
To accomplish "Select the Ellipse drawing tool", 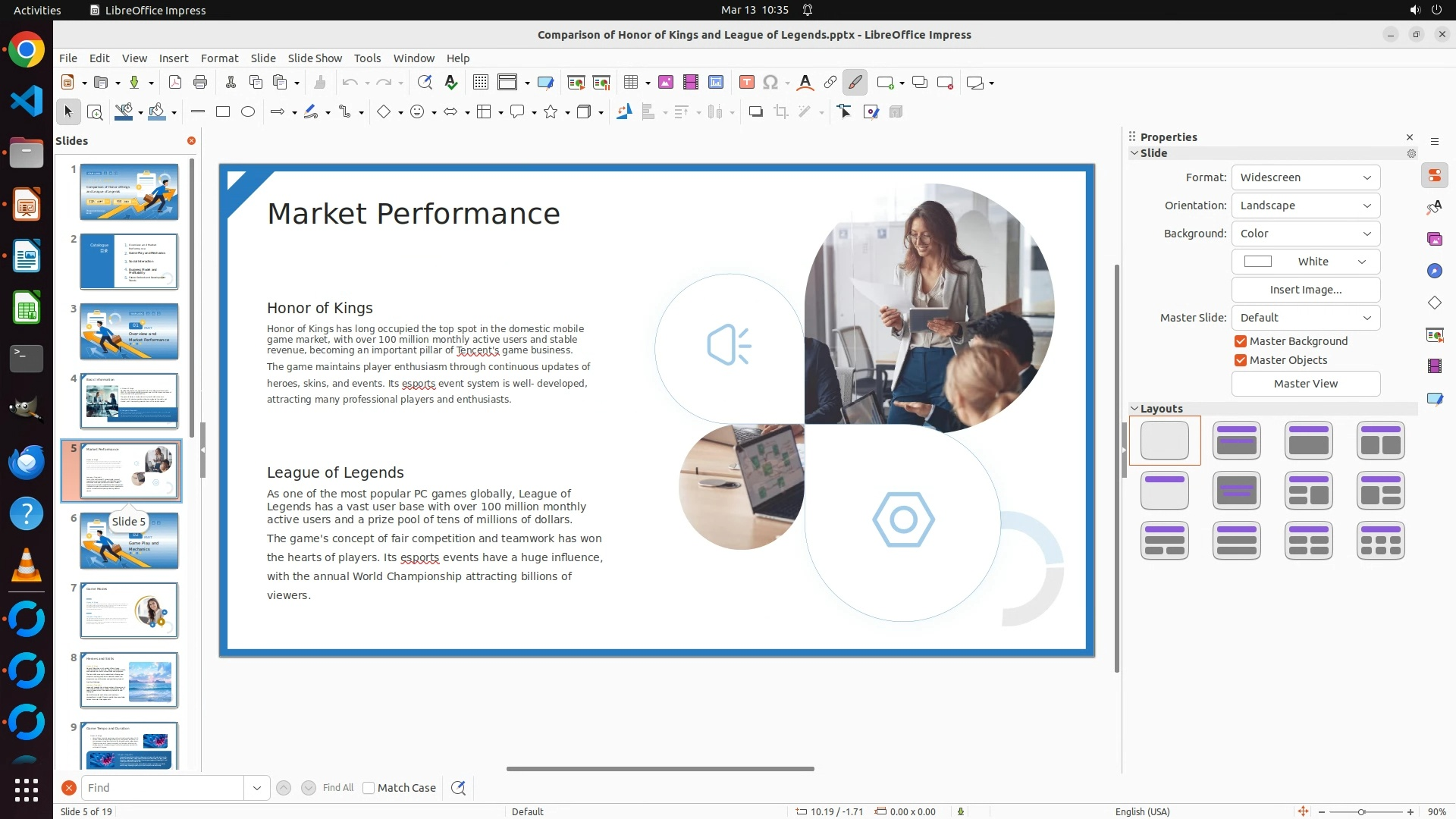I will pos(248,112).
